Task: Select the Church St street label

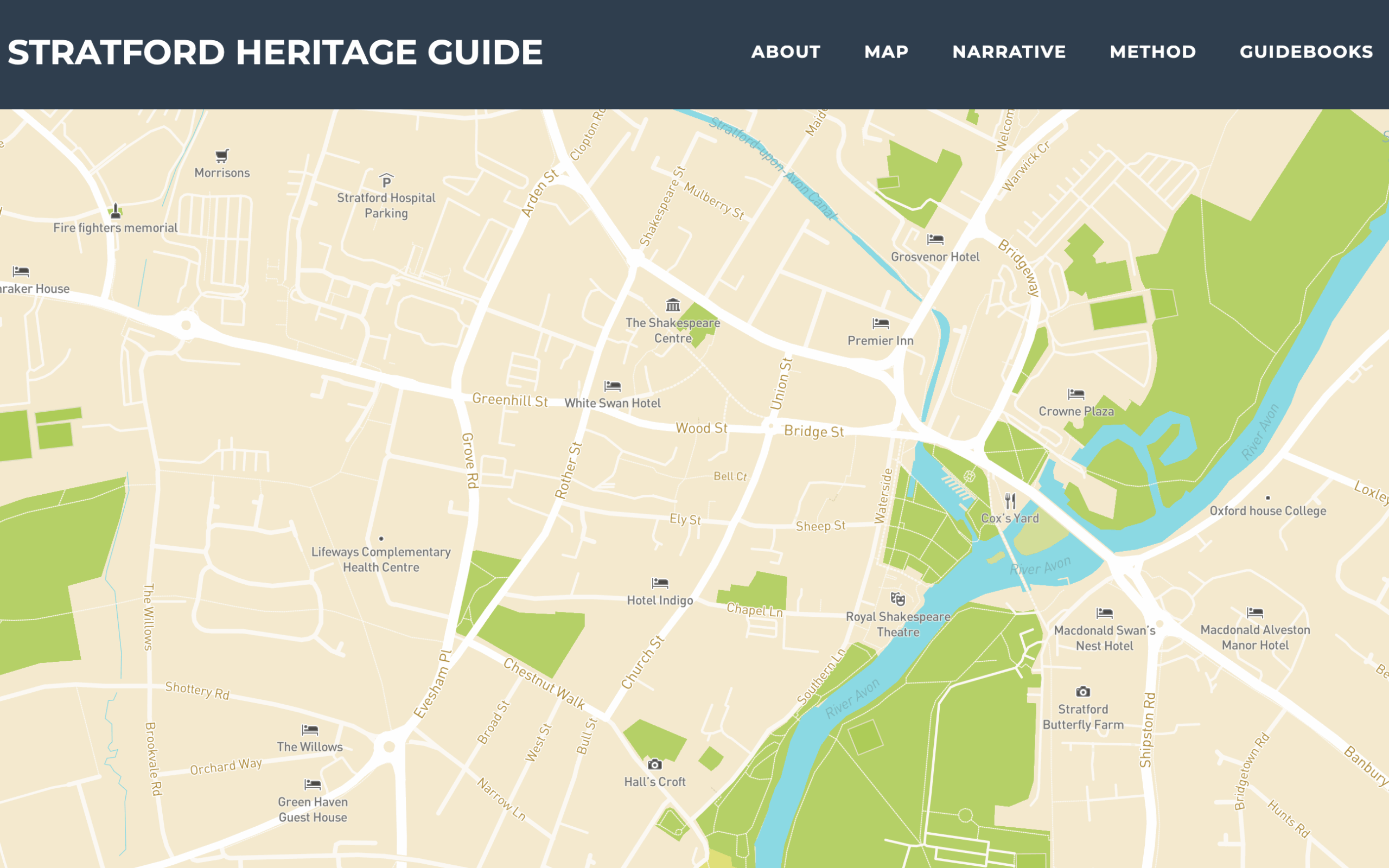Action: pyautogui.click(x=643, y=662)
